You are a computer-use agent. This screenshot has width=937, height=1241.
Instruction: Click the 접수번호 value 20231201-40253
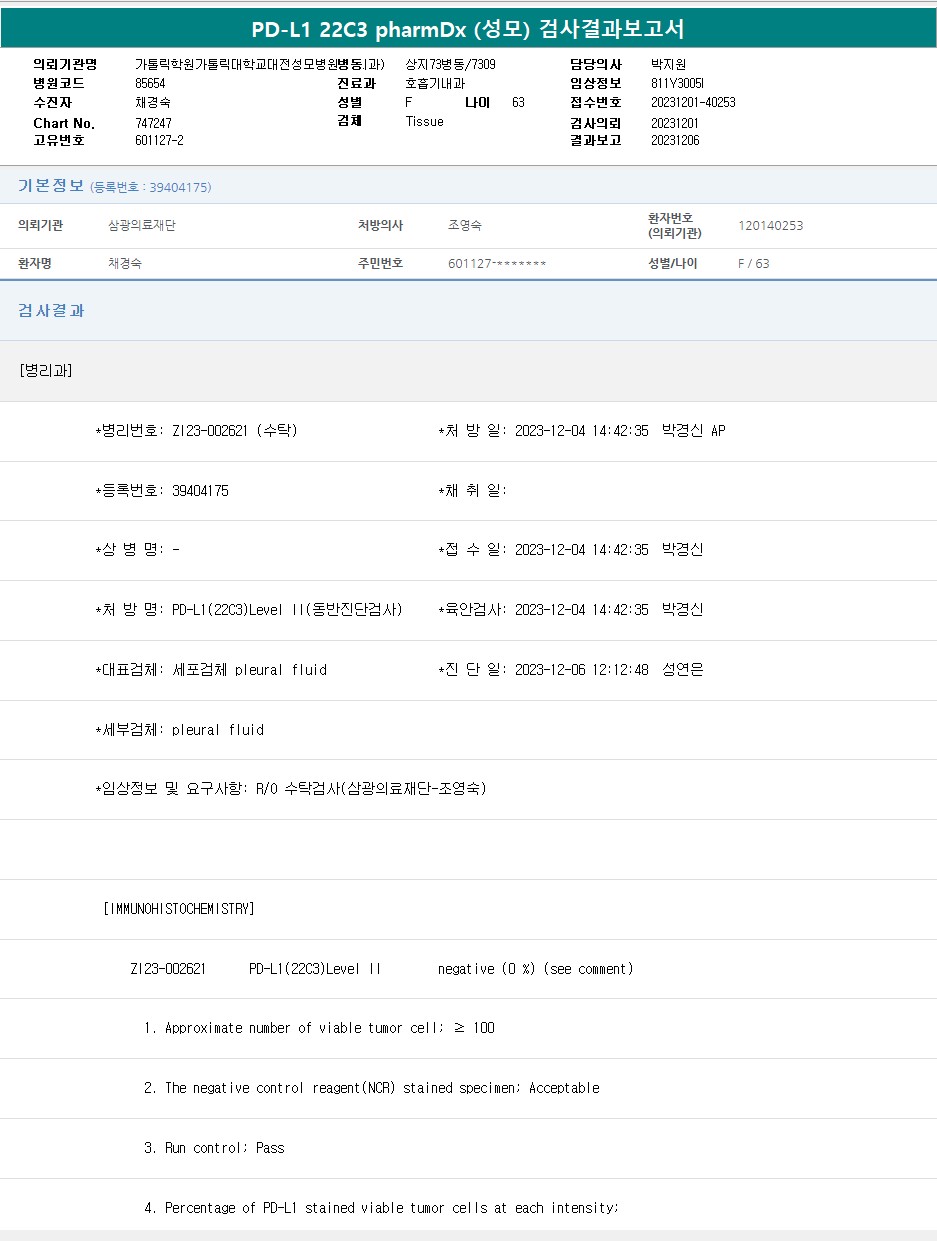coord(692,102)
